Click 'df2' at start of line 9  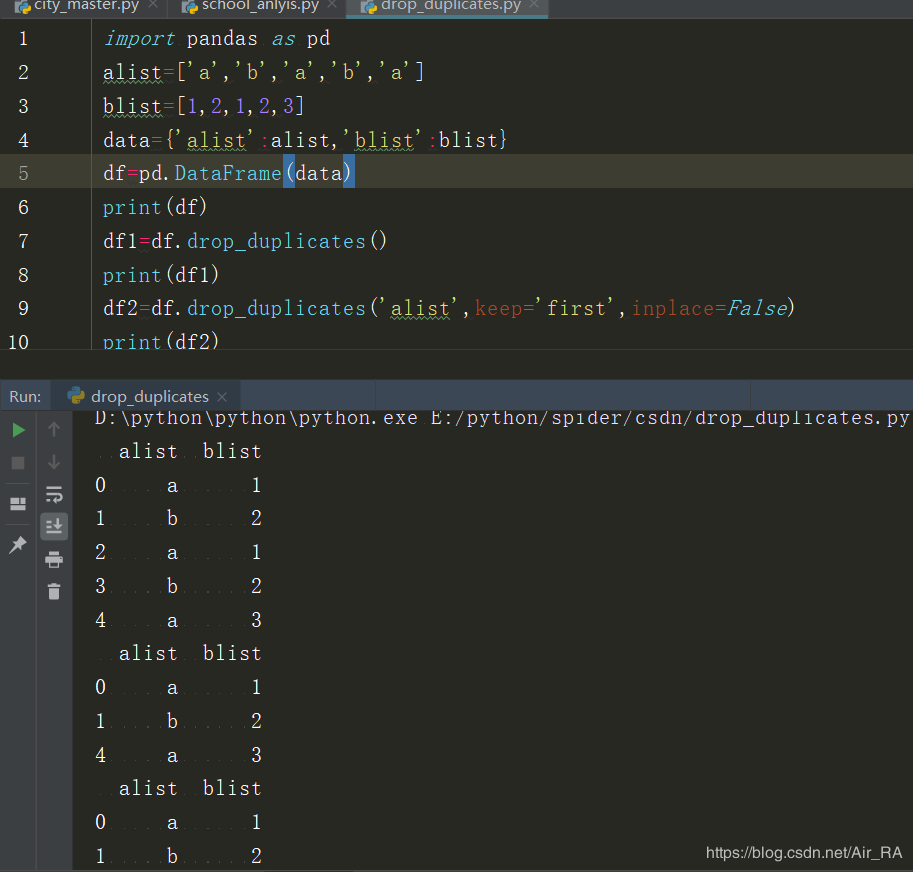click(121, 309)
